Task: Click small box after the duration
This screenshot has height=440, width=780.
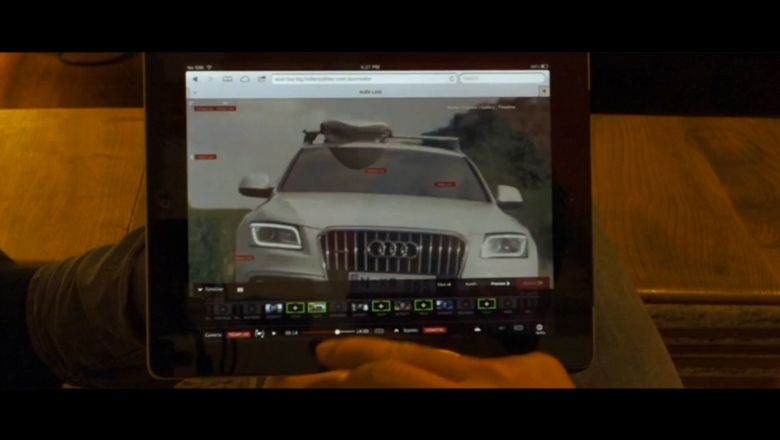Action: click(x=379, y=331)
